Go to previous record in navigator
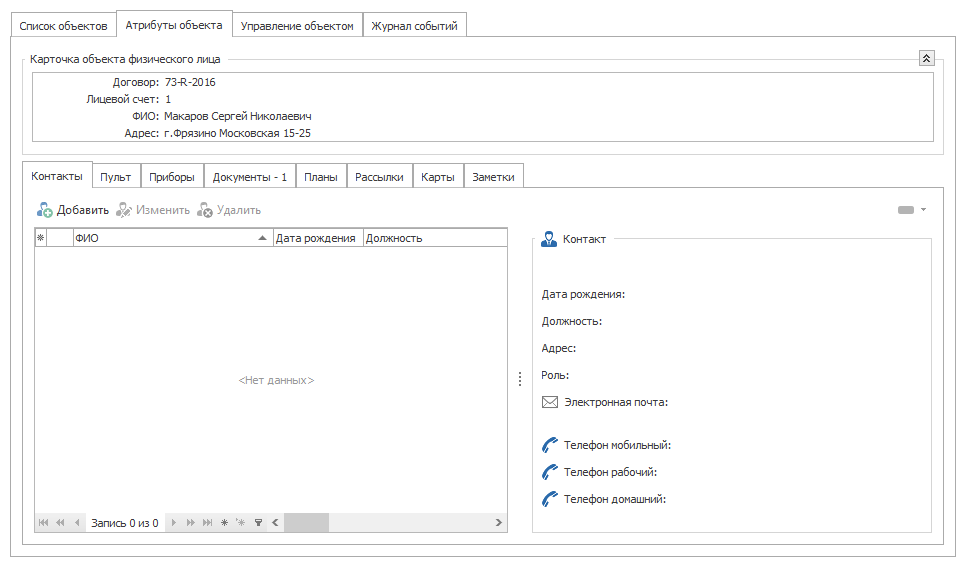This screenshot has width=966, height=567. 77,523
